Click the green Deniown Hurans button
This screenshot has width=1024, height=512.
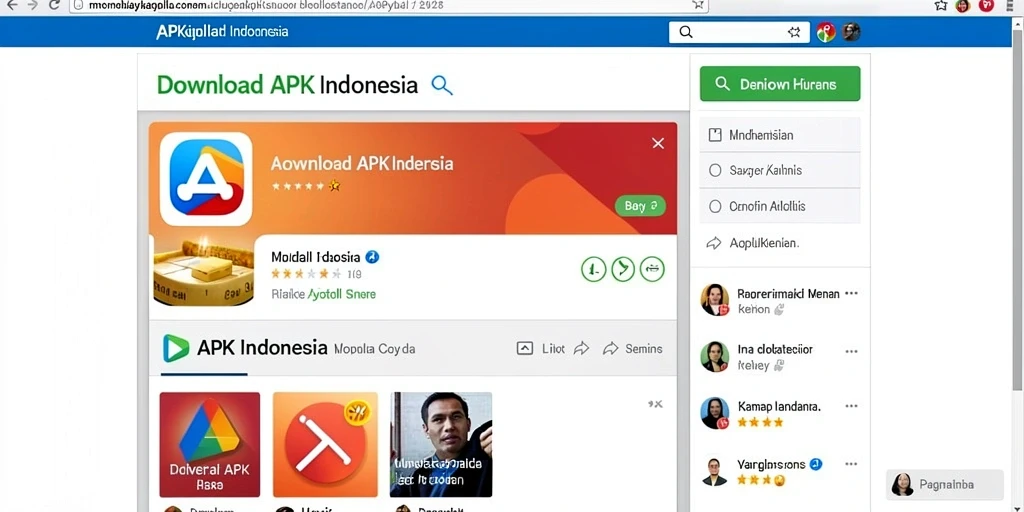pyautogui.click(x=780, y=84)
